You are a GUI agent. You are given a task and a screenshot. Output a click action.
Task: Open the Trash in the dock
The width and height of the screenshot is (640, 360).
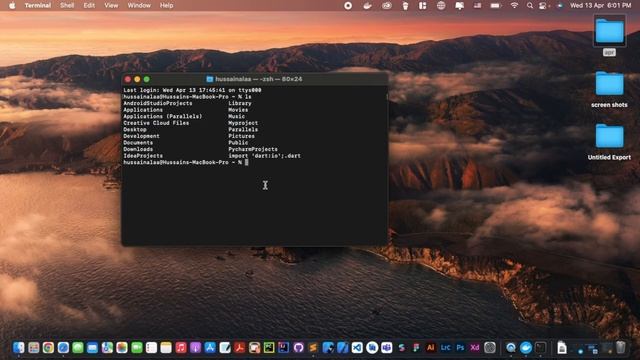[x=620, y=348]
